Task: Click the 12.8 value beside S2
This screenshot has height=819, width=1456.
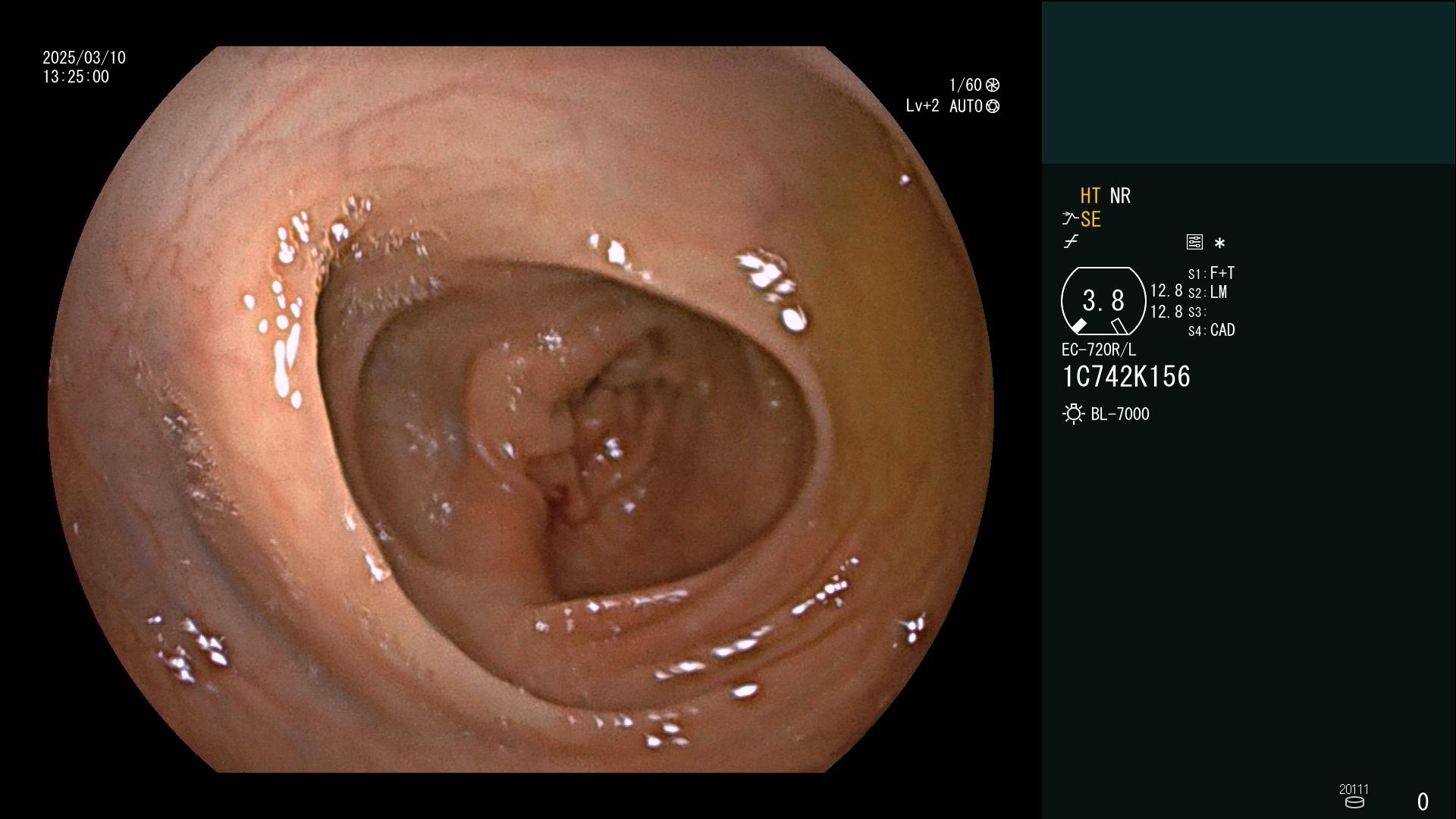Action: [x=1166, y=290]
